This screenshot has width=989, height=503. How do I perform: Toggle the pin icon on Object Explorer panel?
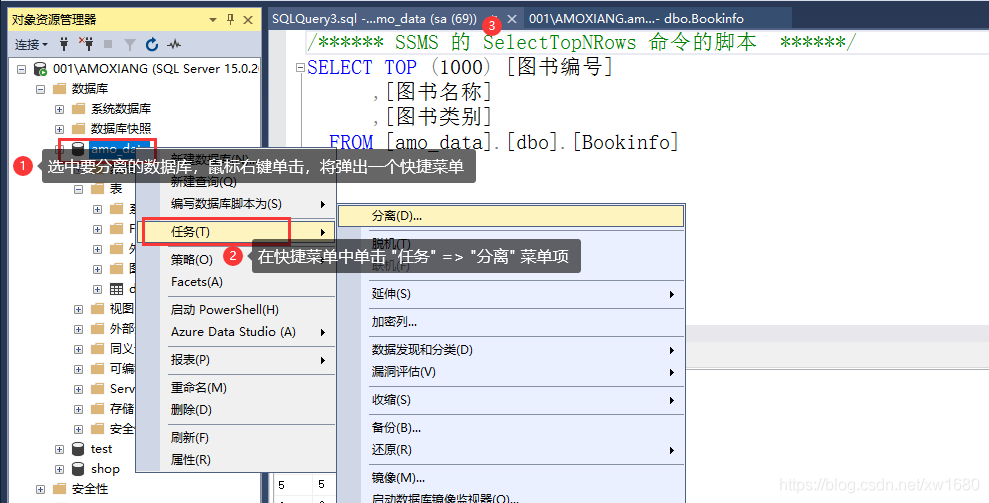(x=230, y=19)
